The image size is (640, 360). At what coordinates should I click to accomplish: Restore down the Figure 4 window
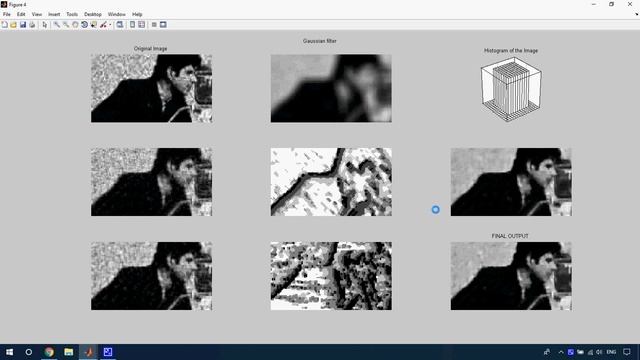tap(611, 4)
